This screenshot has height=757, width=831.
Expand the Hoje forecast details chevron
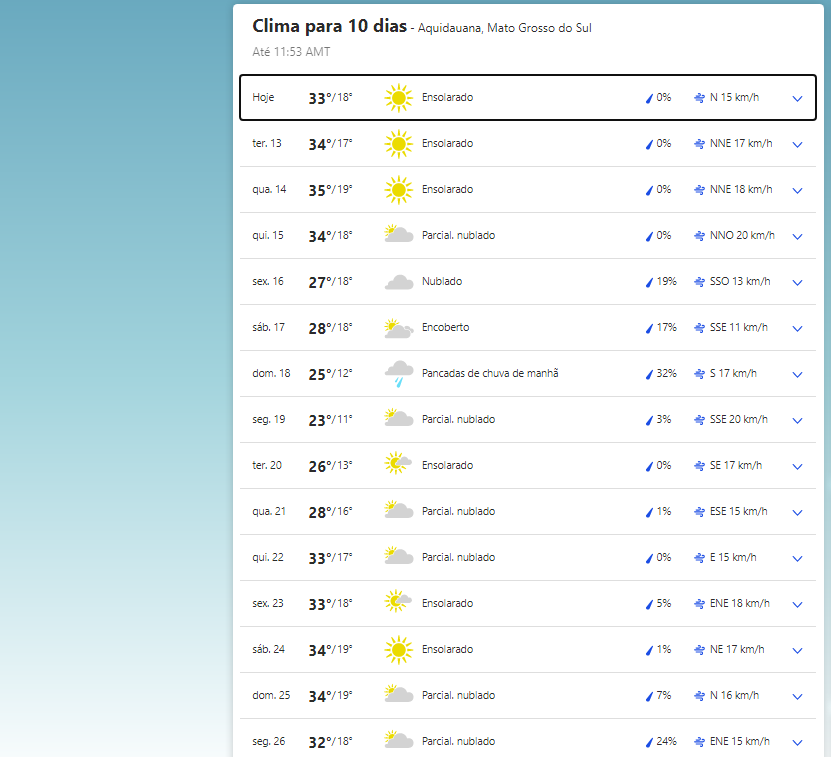click(x=797, y=98)
